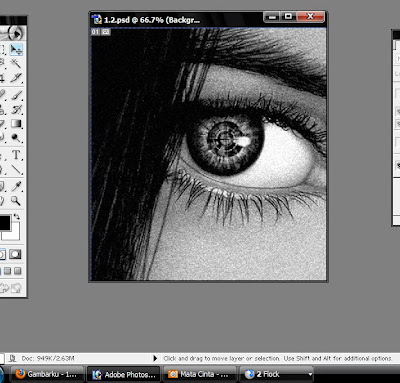Click the 1.2.psd document icon
Screen dimensions: 400x383
tap(97, 19)
